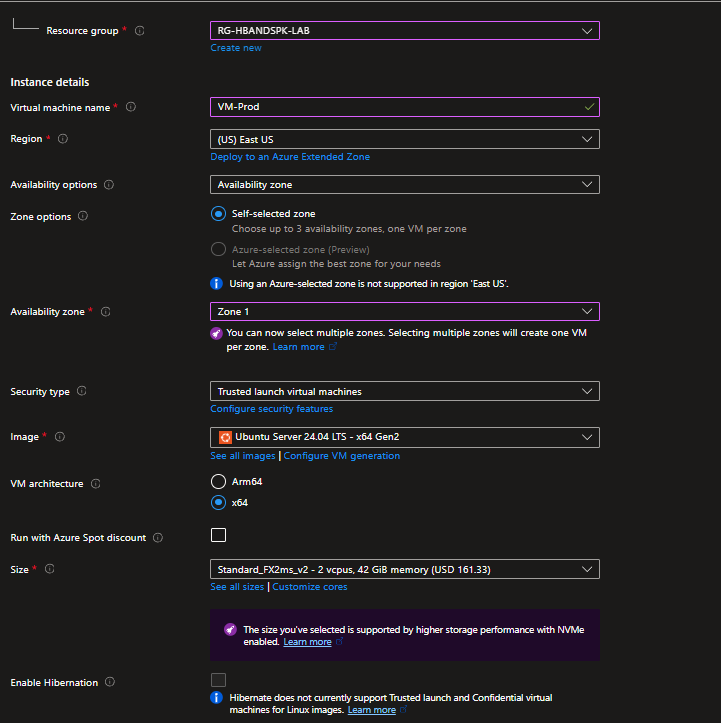Toggle Enable Hibernation checkbox
This screenshot has height=723, width=721.
tap(219, 680)
